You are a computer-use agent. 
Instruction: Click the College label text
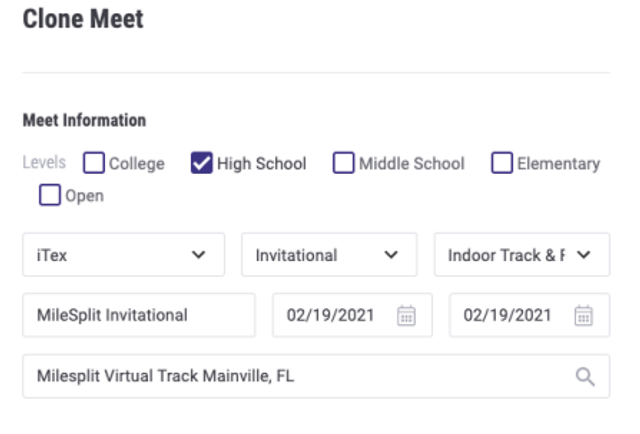[137, 164]
